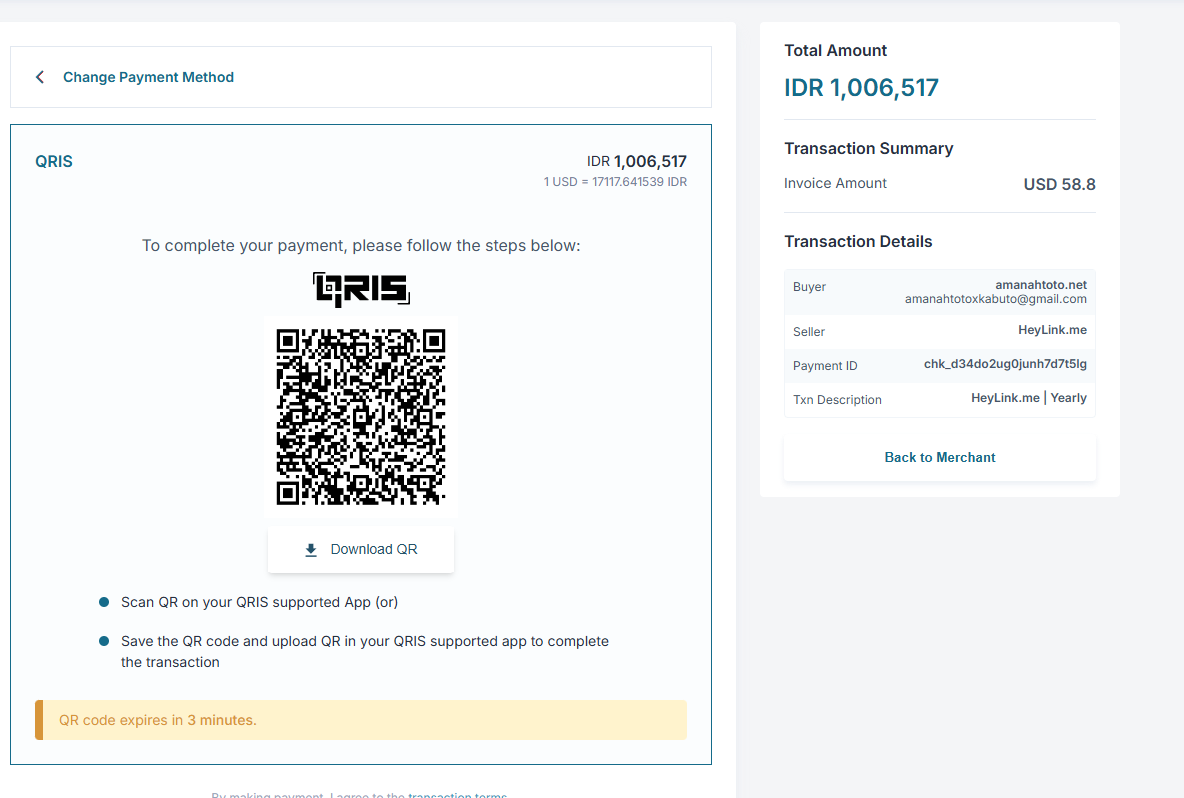Click the QR code image
Image resolution: width=1184 pixels, height=798 pixels.
(361, 416)
